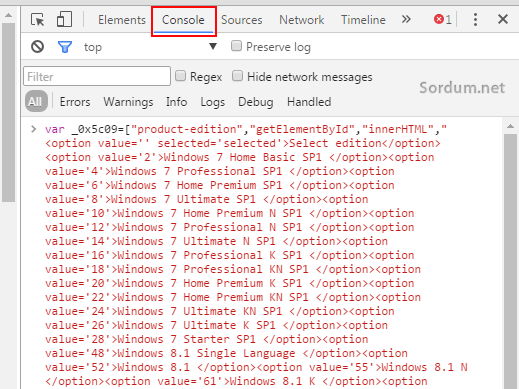This screenshot has height=389, width=519.
Task: Filter console by Errors
Action: click(75, 102)
